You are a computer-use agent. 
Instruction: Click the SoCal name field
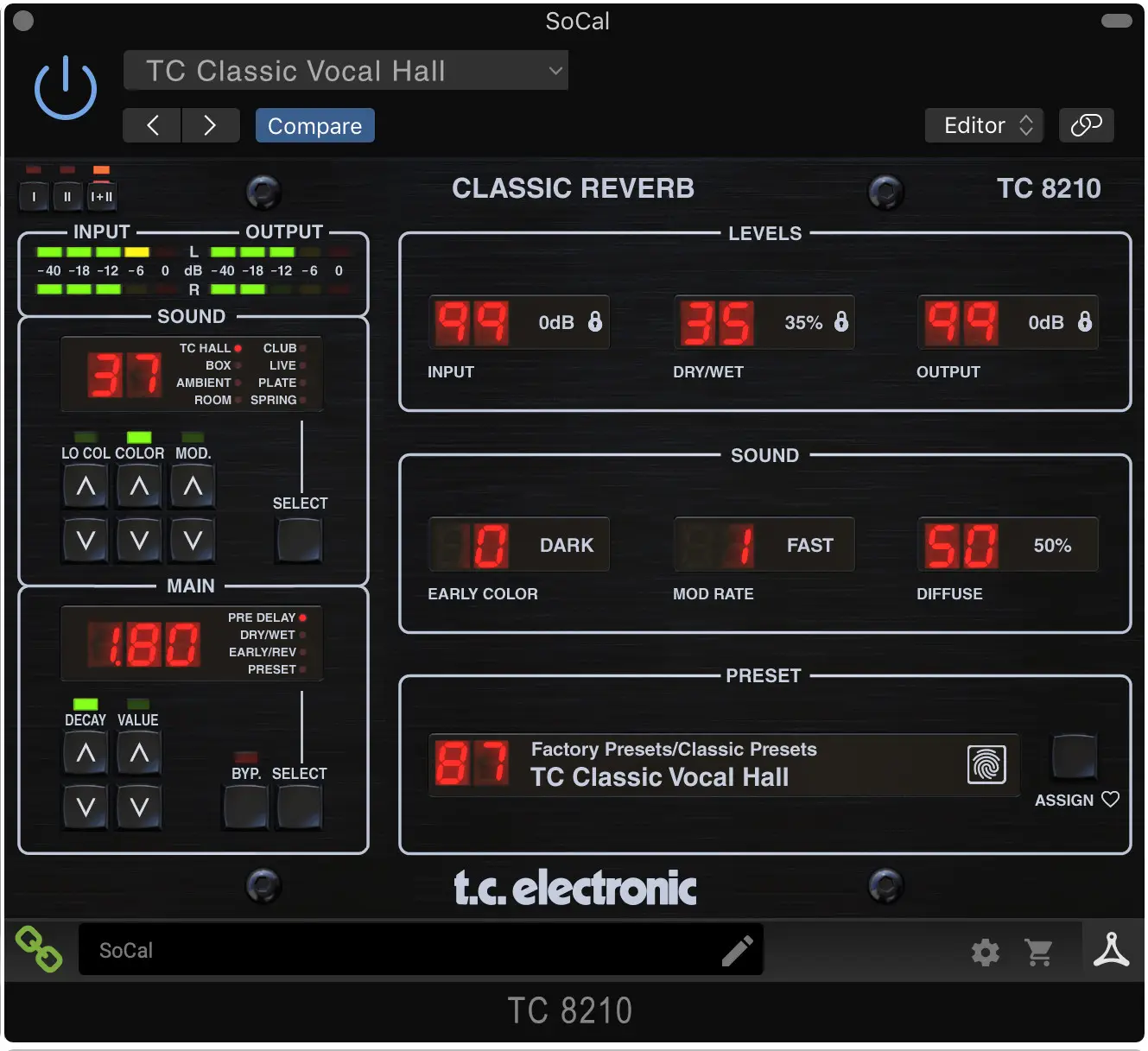tap(421, 950)
